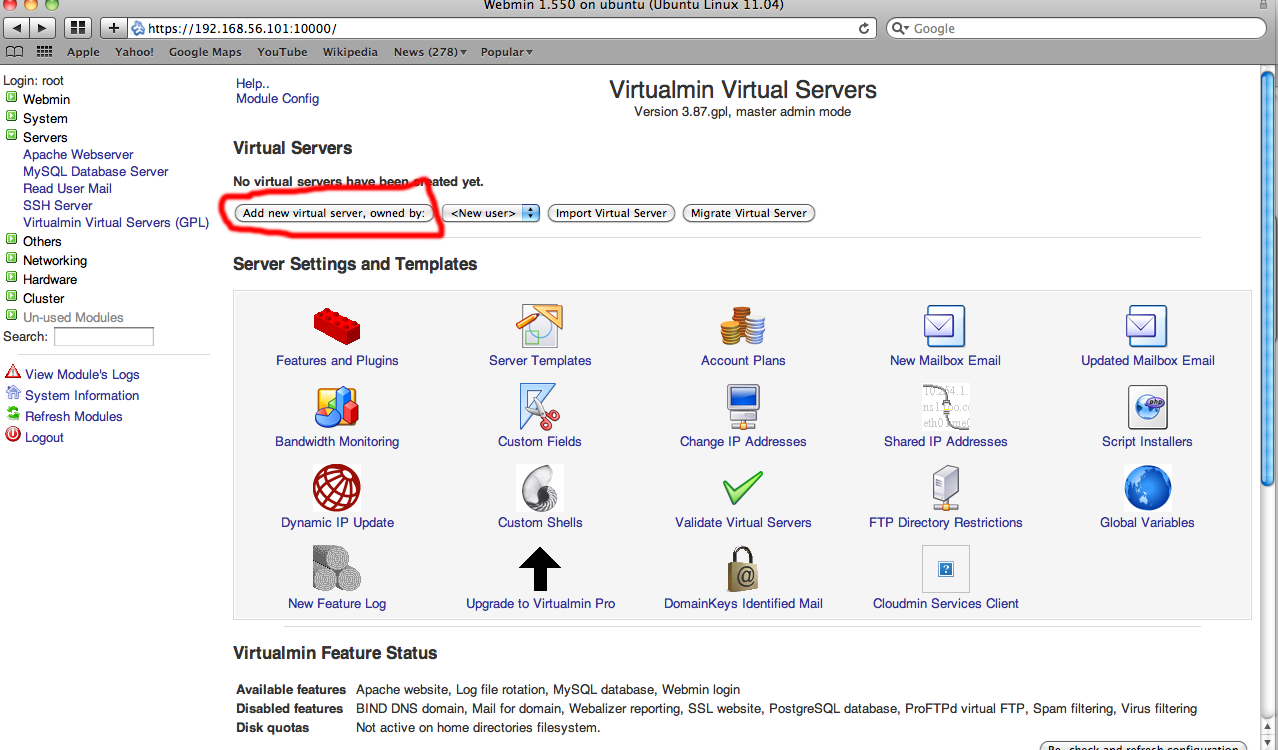Screen dimensions: 1278x750
Task: Click Add new virtual server button
Action: (334, 213)
